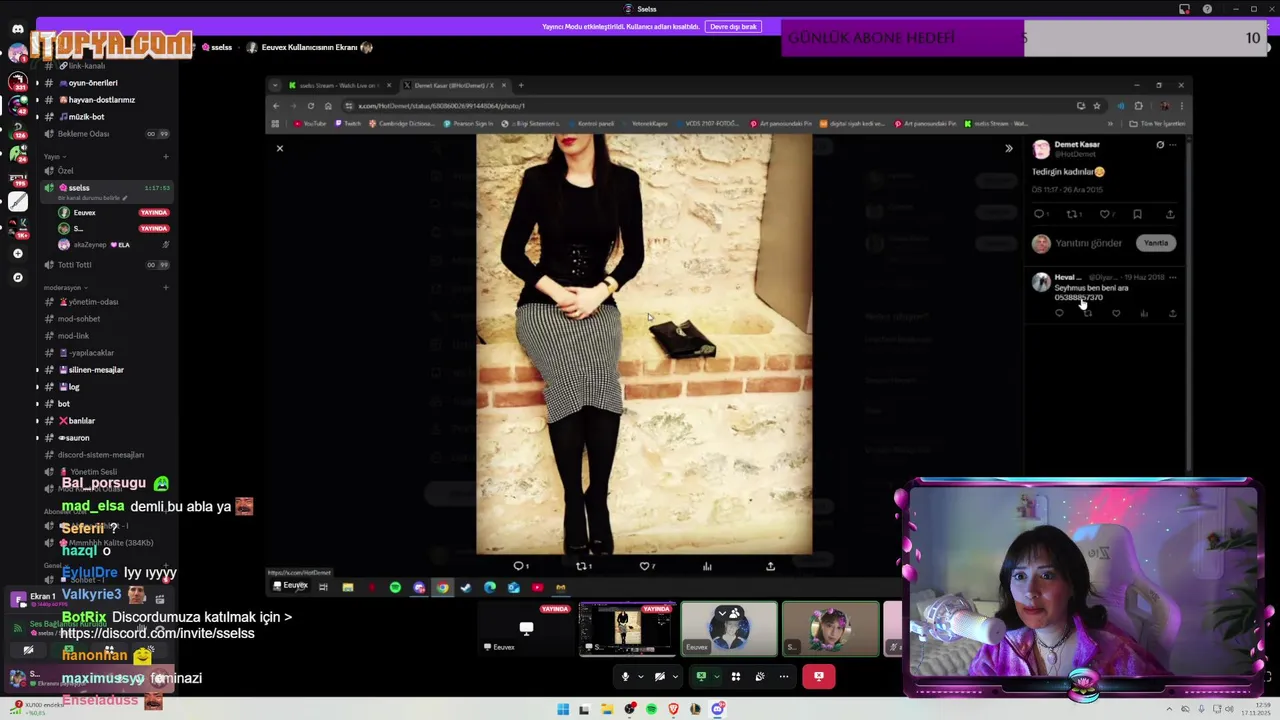Close the photo viewer in streamed browser
The height and width of the screenshot is (720, 1280).
click(280, 148)
